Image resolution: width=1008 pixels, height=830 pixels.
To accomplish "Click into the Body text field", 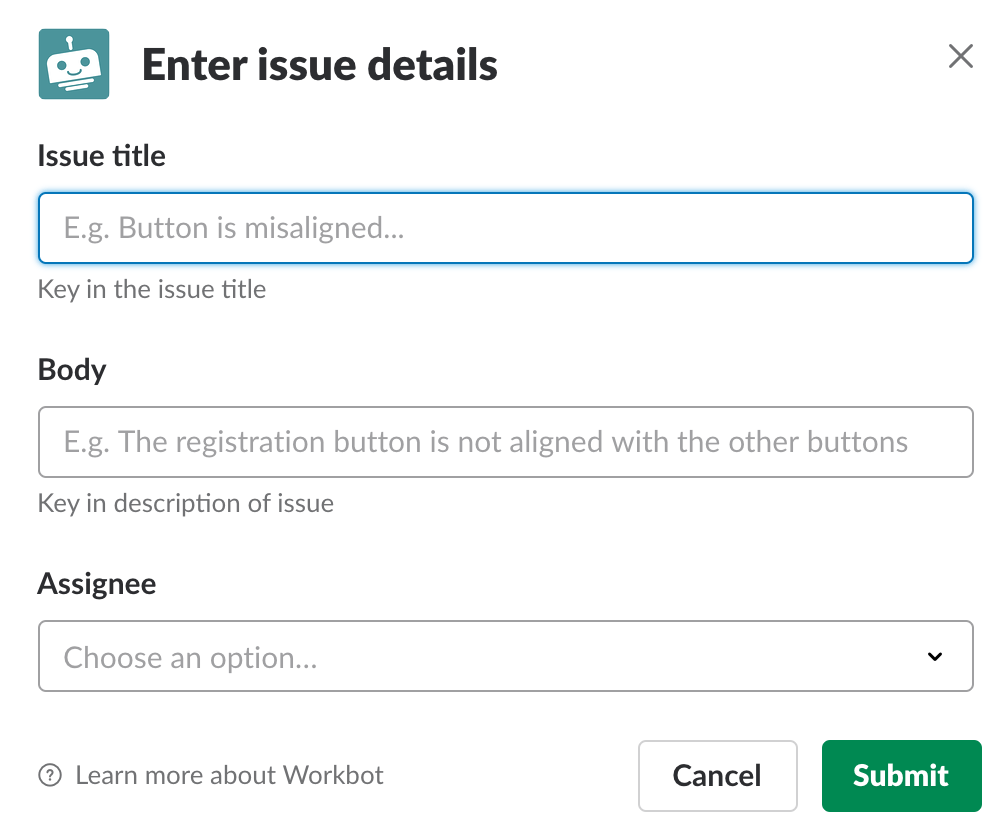I will [x=505, y=442].
